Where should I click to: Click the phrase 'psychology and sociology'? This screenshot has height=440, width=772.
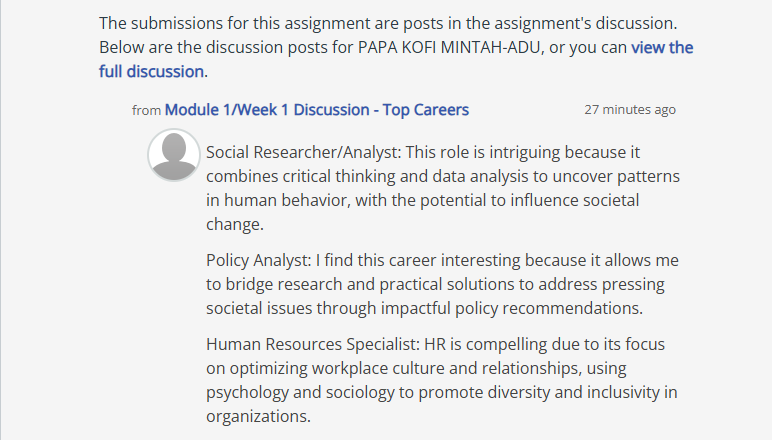click(300, 393)
